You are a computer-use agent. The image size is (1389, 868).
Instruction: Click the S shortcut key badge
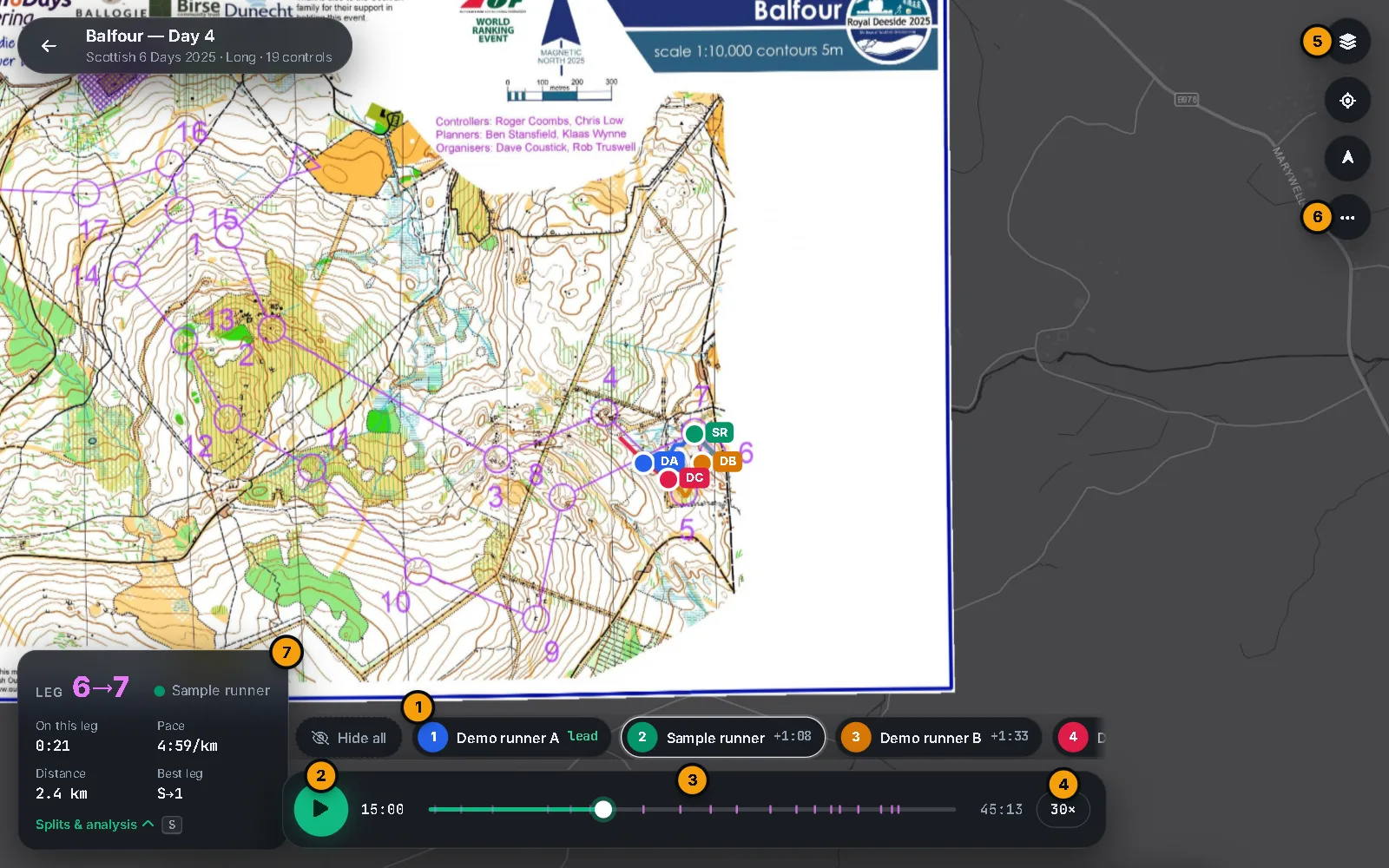(172, 825)
